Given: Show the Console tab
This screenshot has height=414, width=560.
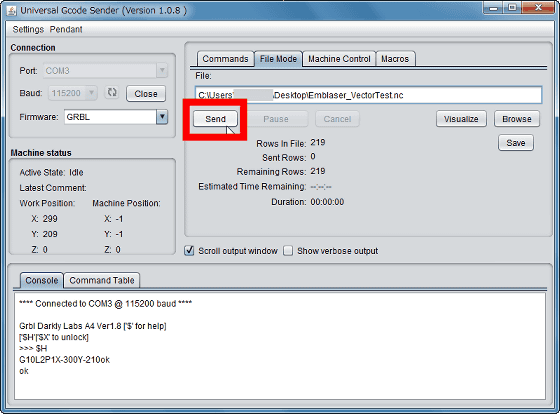Looking at the screenshot, I should pos(41,280).
